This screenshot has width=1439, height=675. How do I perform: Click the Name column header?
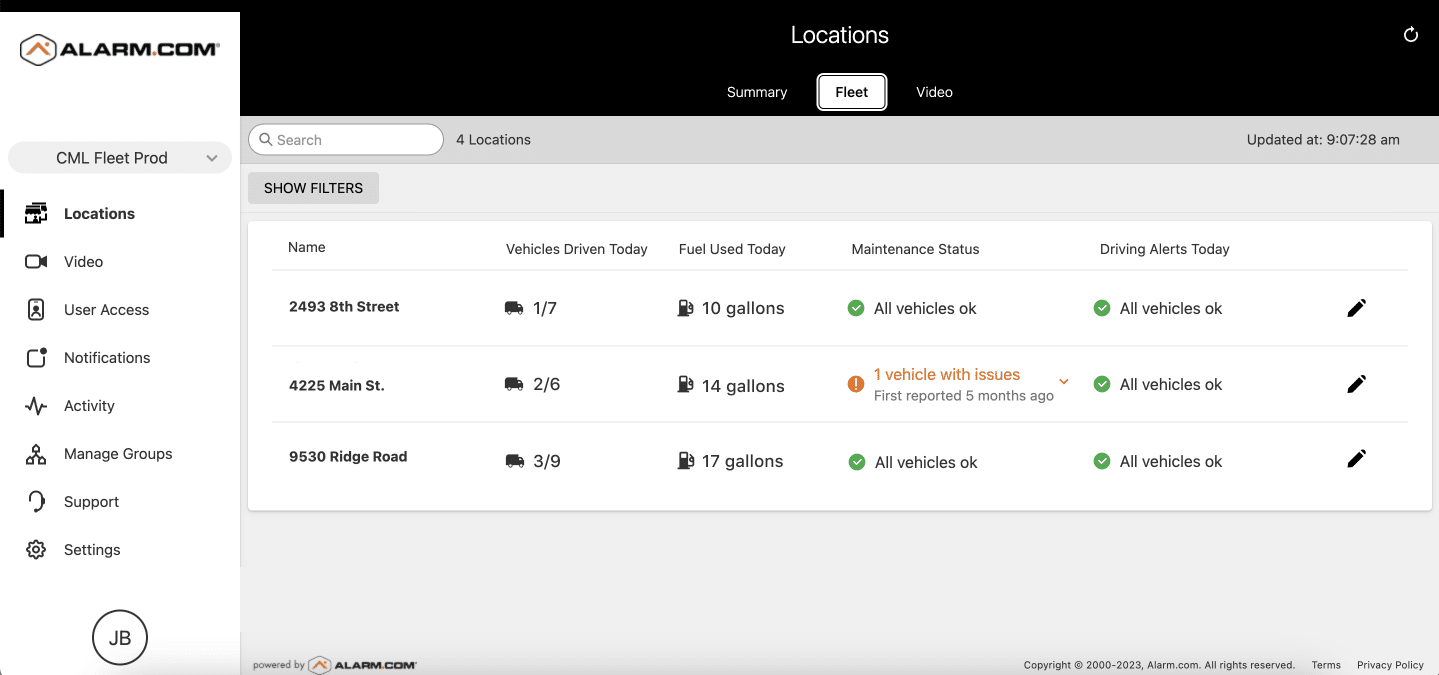pyautogui.click(x=307, y=247)
